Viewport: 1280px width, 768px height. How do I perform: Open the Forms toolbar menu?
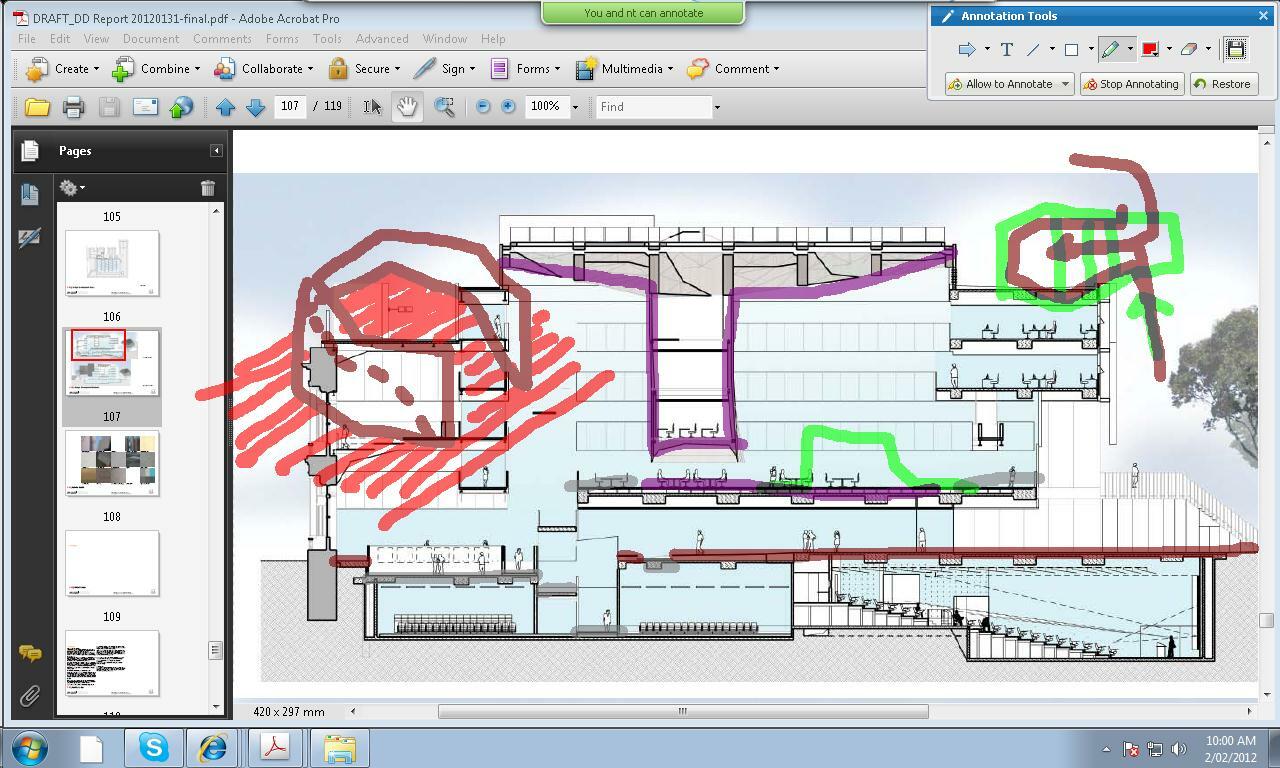[525, 69]
